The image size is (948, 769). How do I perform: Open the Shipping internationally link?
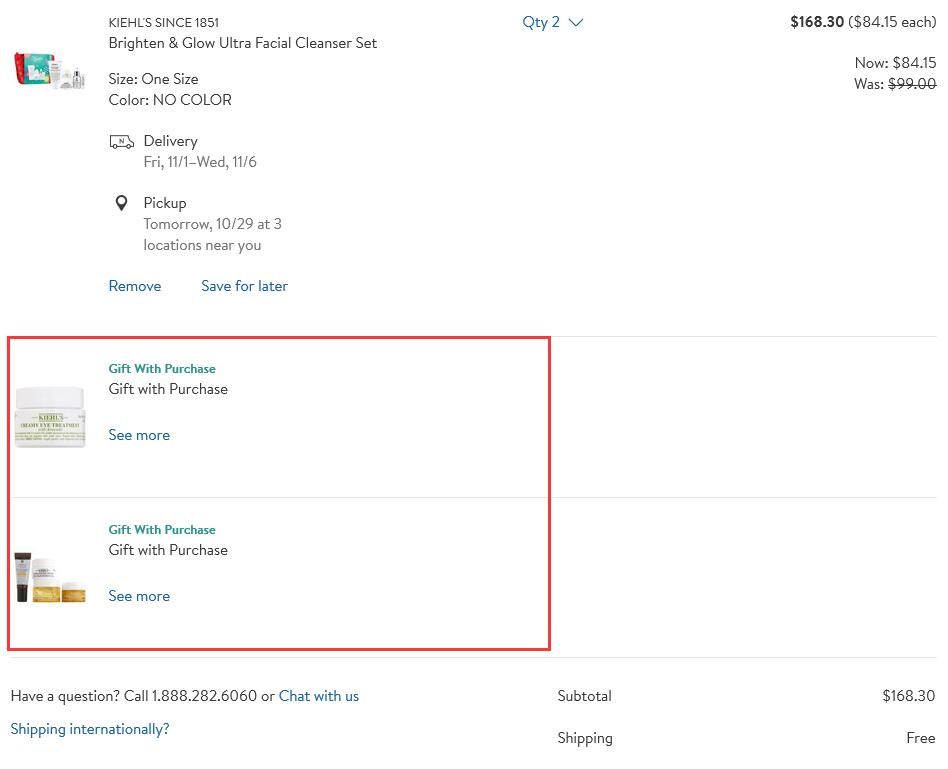[89, 729]
